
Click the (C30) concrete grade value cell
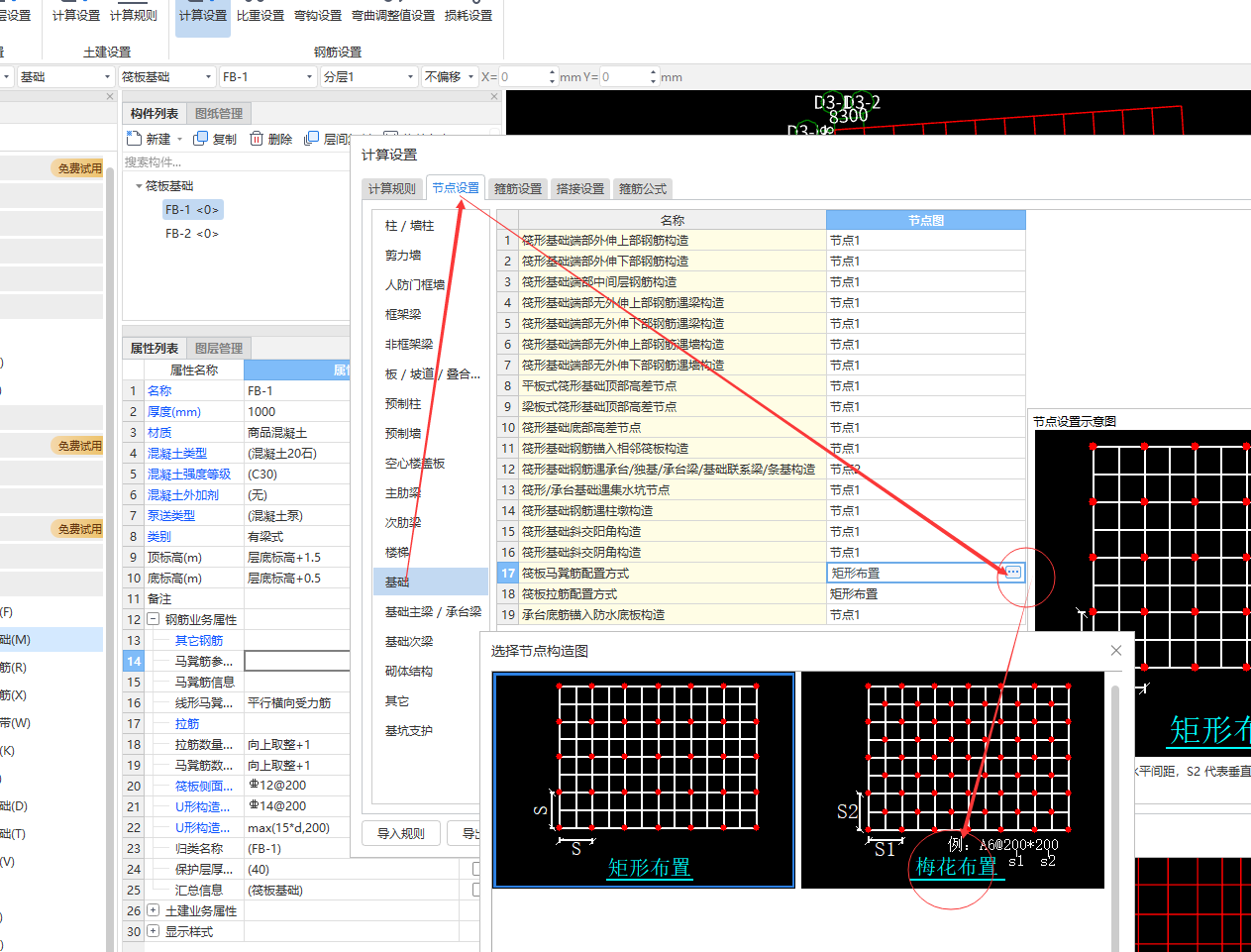pos(297,474)
